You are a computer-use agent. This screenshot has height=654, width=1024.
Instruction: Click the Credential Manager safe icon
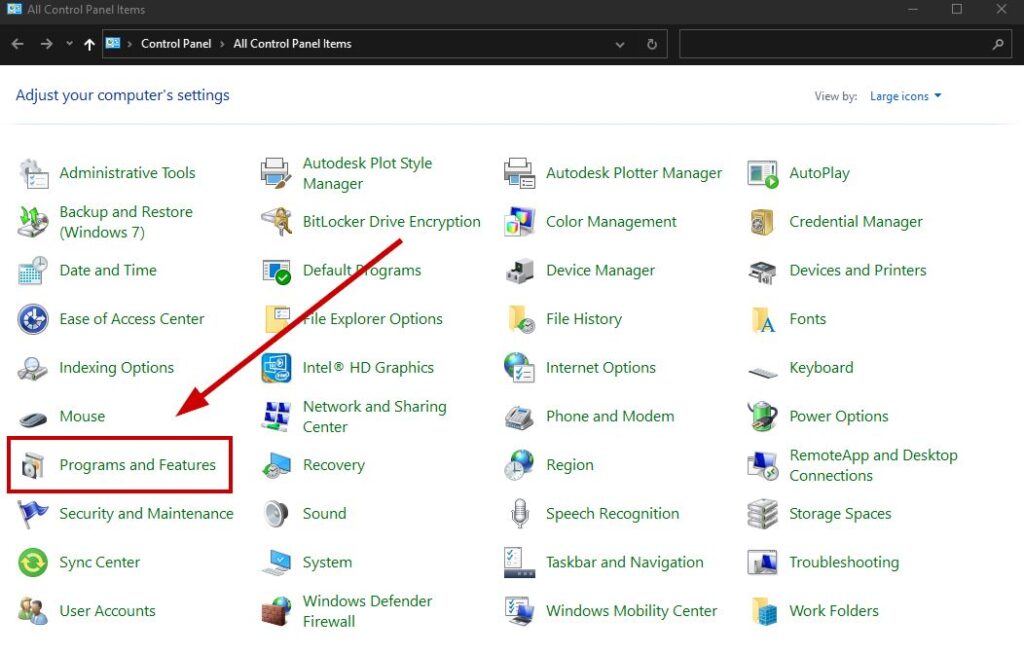tap(763, 222)
